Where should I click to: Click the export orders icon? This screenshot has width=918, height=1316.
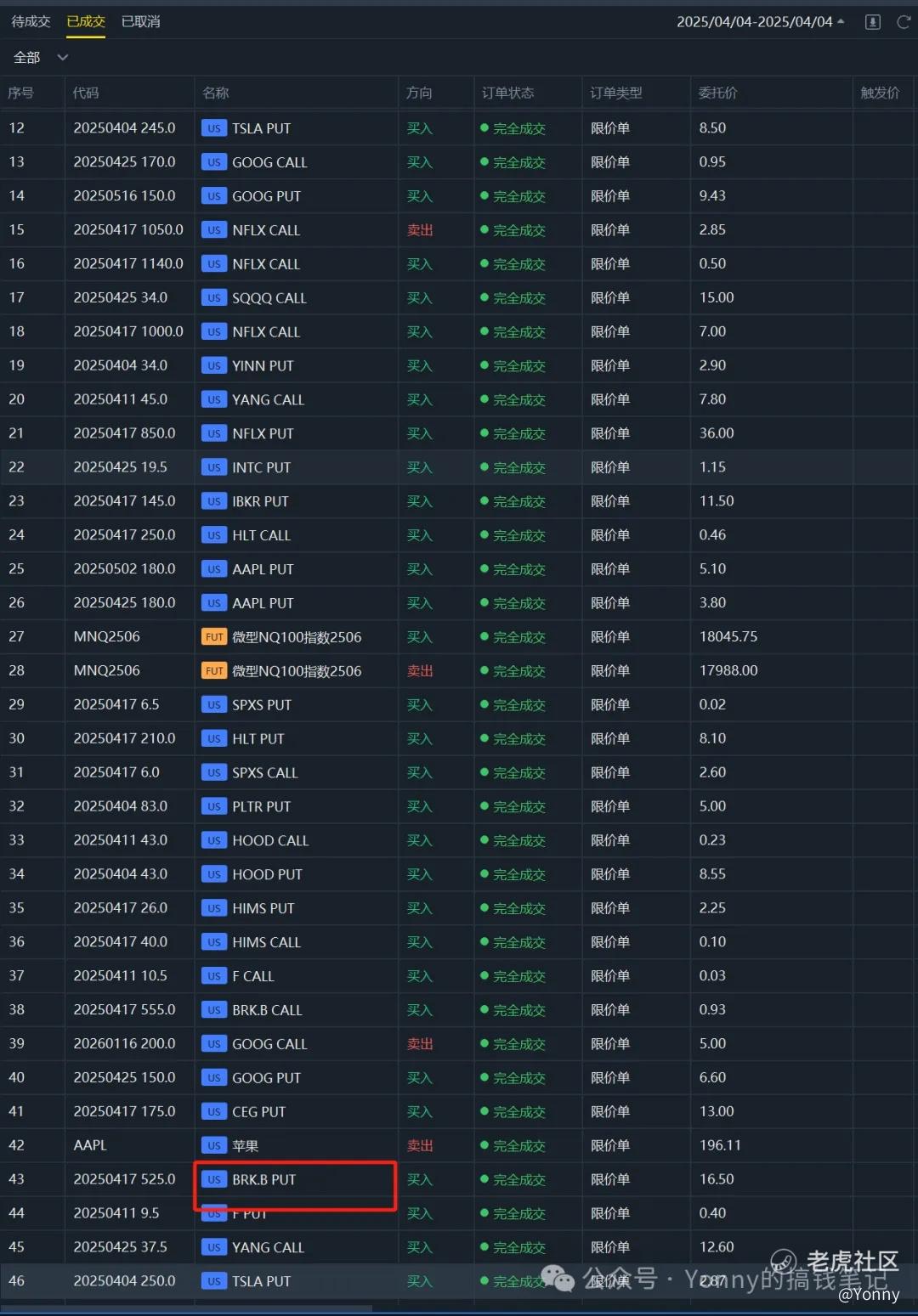[873, 22]
